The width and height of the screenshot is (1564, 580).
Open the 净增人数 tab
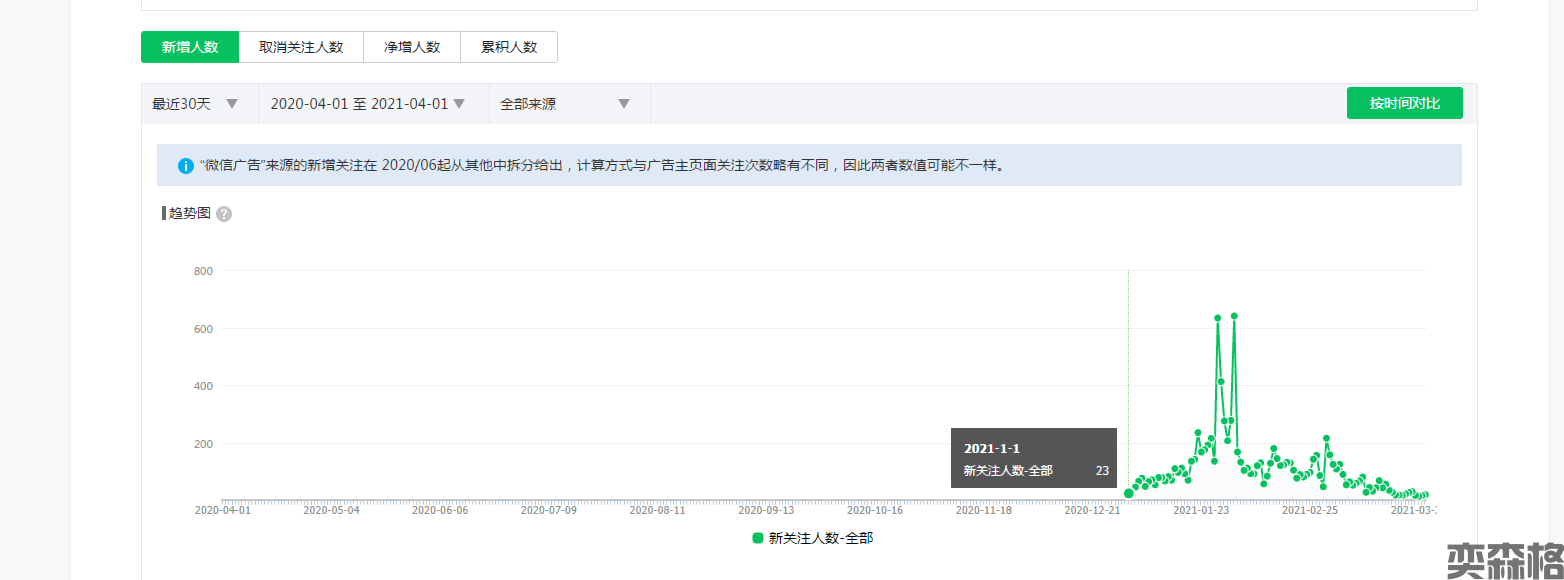[x=412, y=47]
